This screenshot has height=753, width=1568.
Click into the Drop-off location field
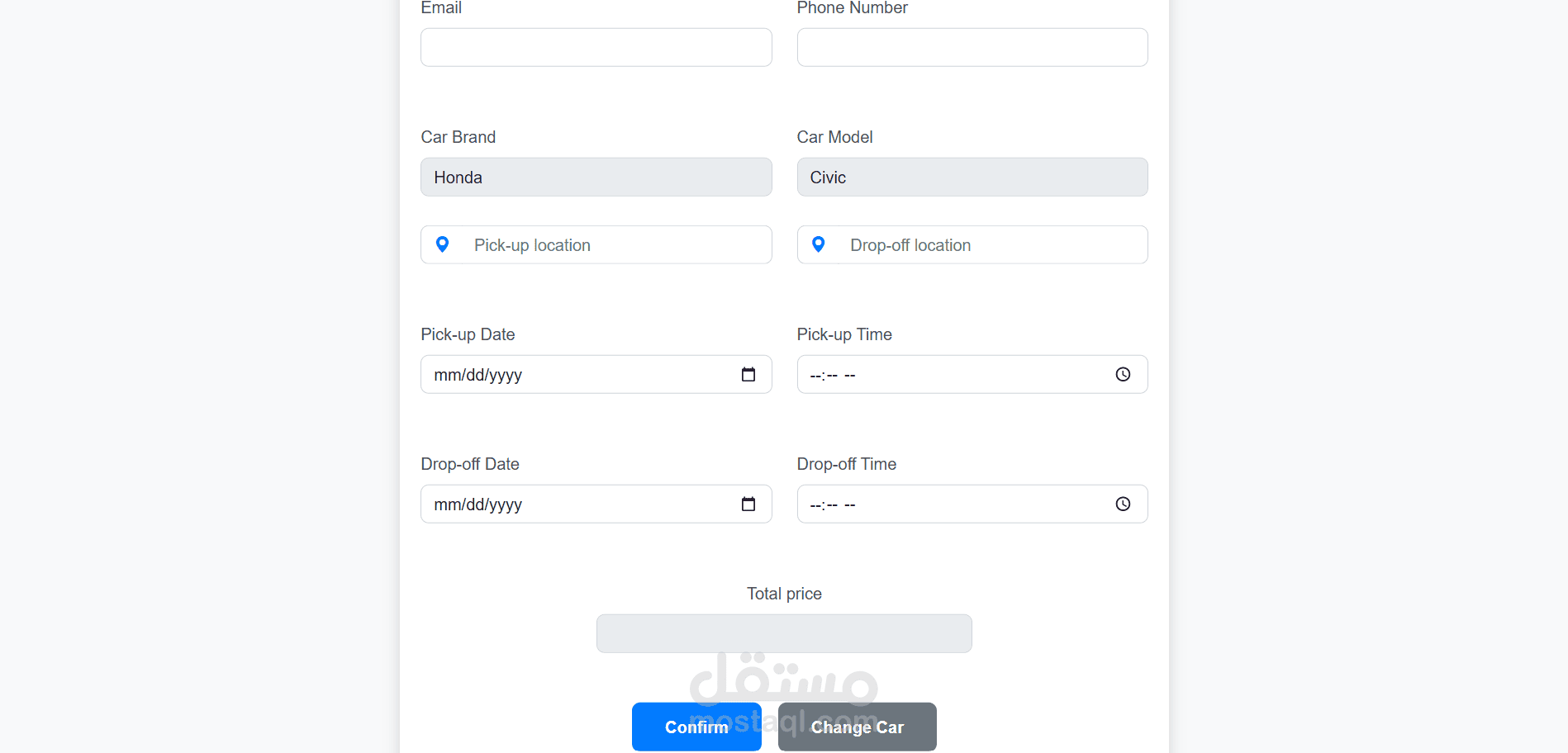click(992, 245)
